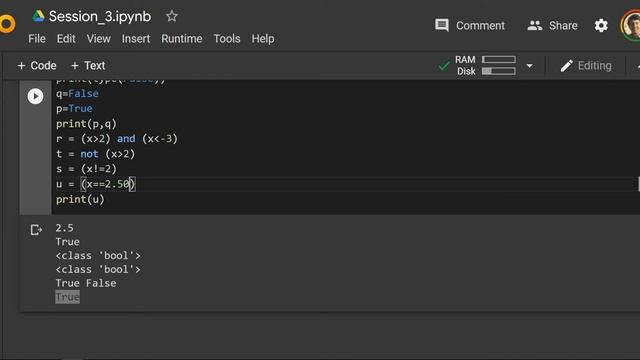Click the RAM usage bar
640x360 pixels.
pyautogui.click(x=499, y=60)
